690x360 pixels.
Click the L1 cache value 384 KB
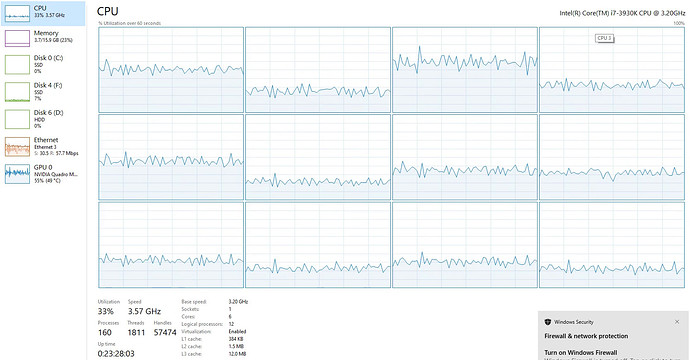pyautogui.click(x=235, y=339)
